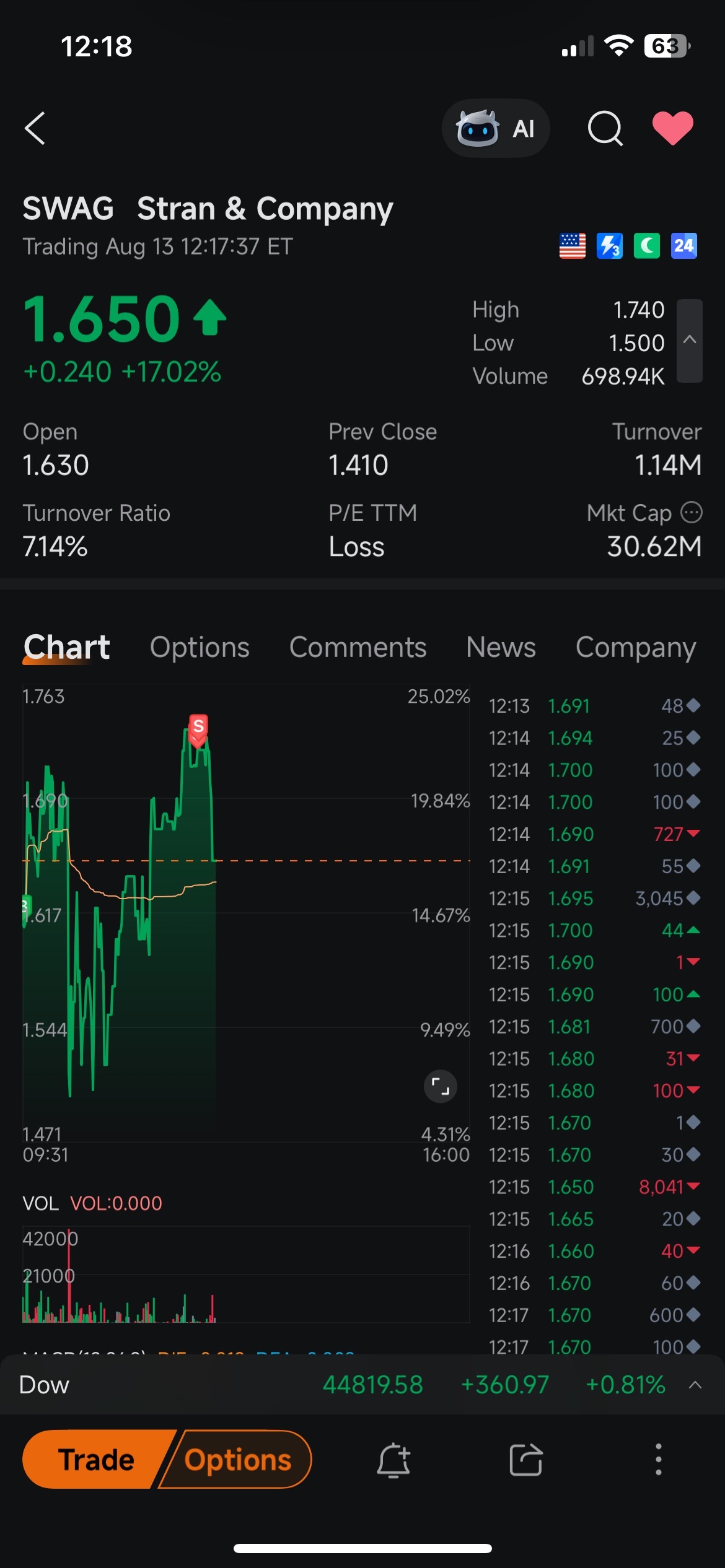Tap the +0.240 +17.02% change text
This screenshot has height=1568, width=725.
click(122, 372)
